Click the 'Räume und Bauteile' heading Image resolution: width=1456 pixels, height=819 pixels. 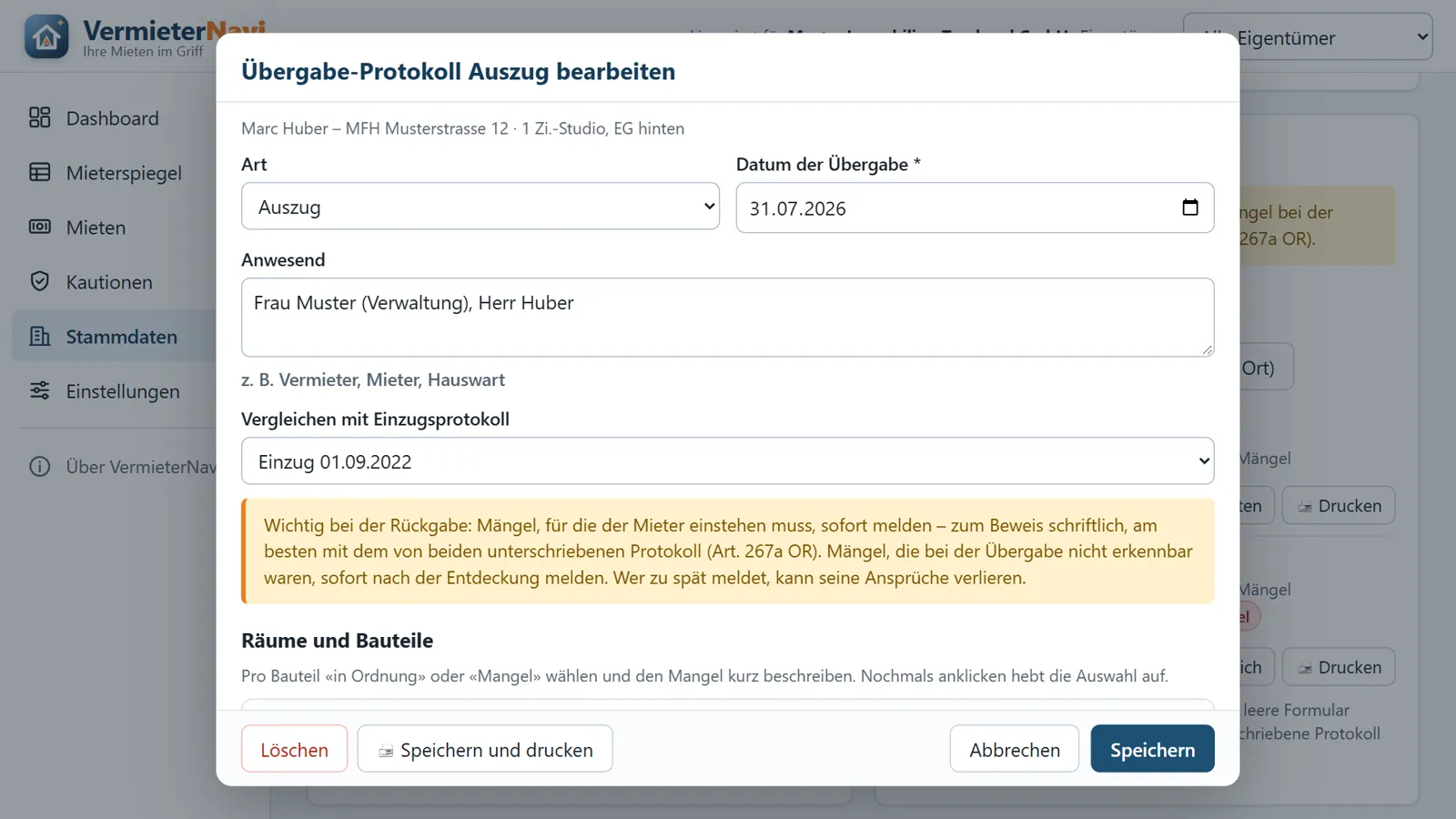coord(337,640)
